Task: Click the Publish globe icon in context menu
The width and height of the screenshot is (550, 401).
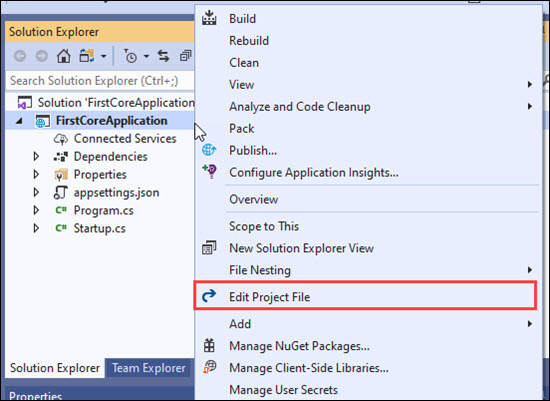Action: (x=209, y=150)
